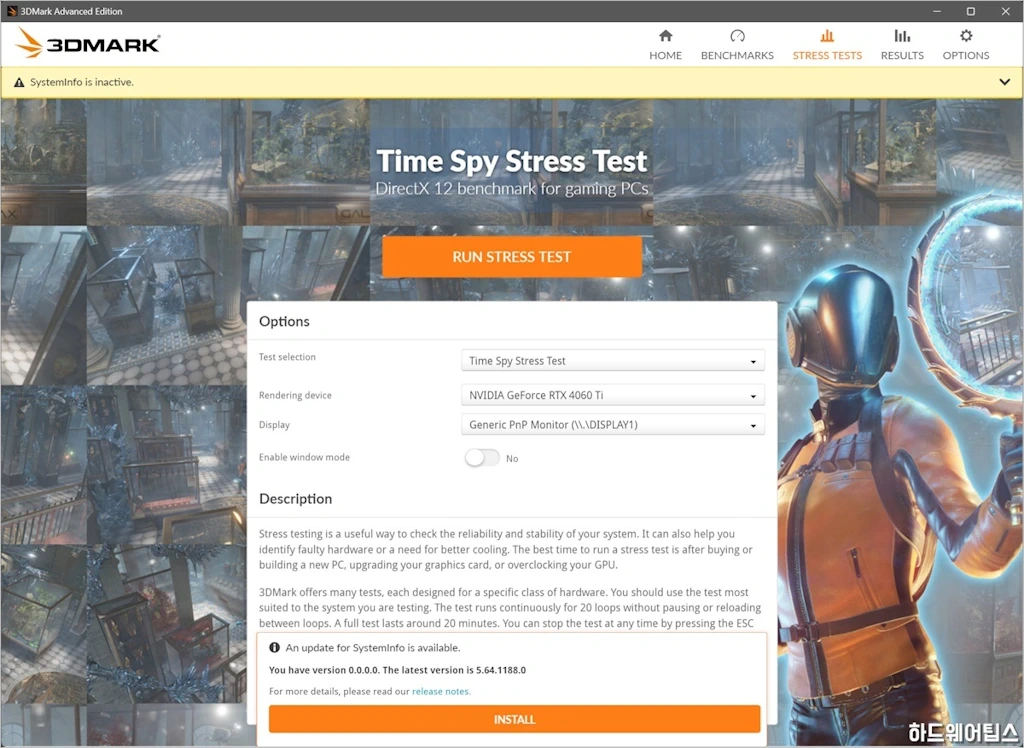Switch to the BENCHMARKS tab
The image size is (1024, 748).
point(737,44)
